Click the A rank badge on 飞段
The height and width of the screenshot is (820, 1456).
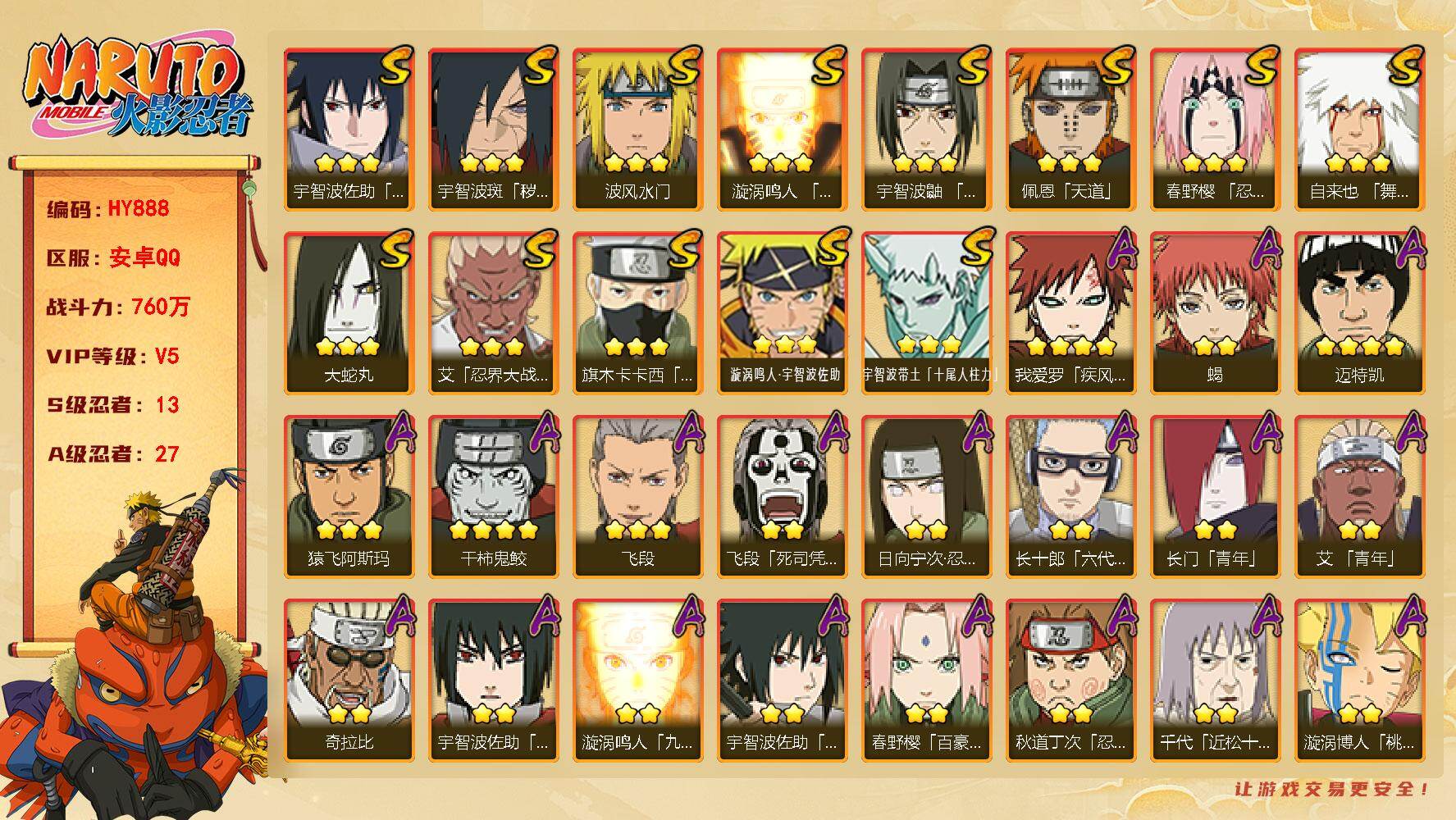click(x=684, y=433)
